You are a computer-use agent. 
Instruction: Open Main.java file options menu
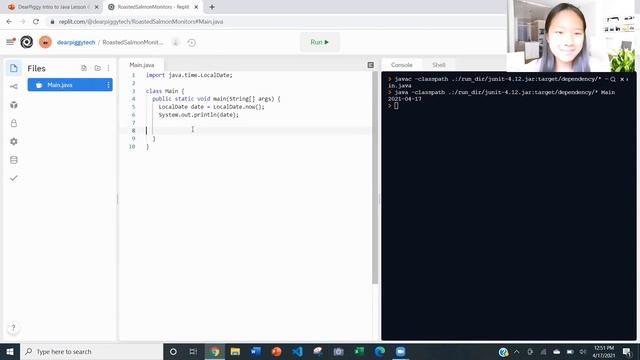pos(108,85)
